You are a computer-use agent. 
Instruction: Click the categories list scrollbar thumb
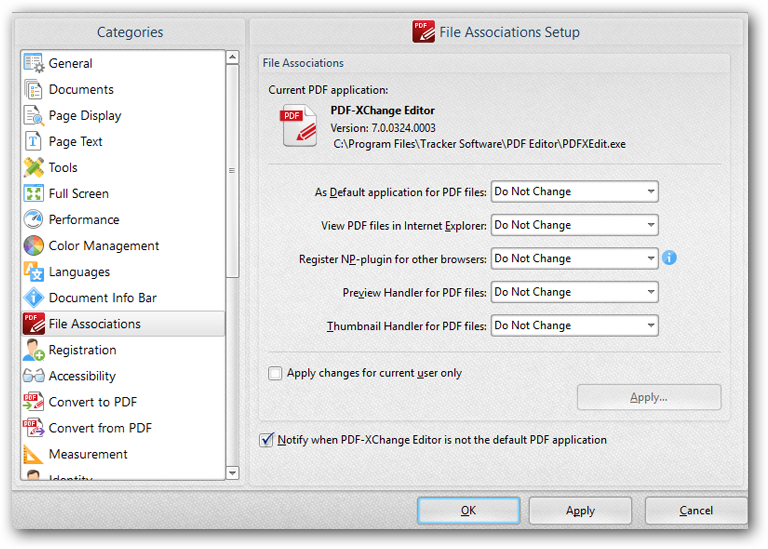(232, 171)
